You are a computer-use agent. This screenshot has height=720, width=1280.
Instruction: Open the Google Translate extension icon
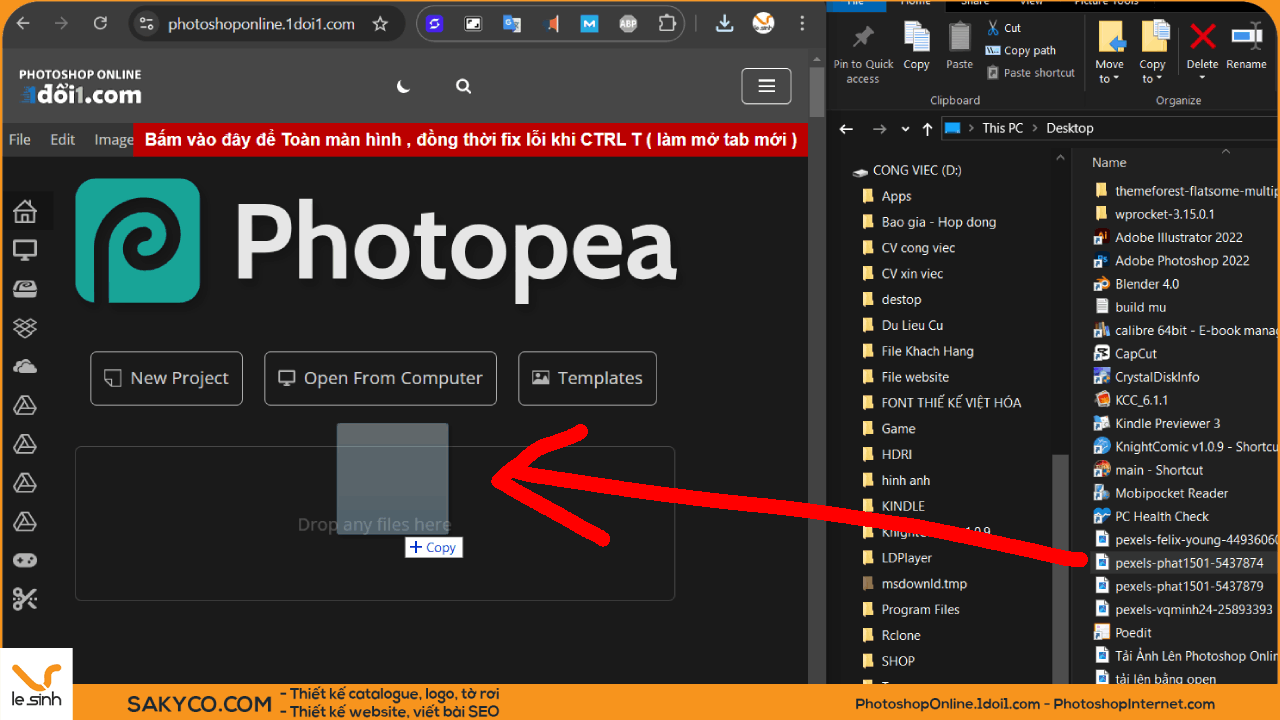pos(512,23)
